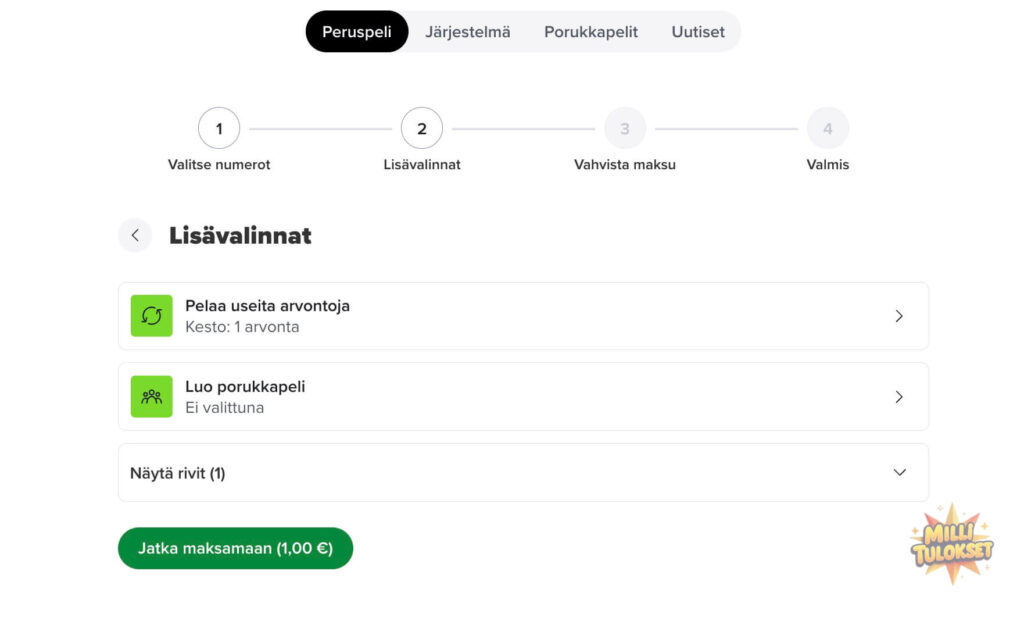This screenshot has height=621, width=1024.
Task: Expand the Näytä rivit (1) section
Action: point(524,471)
